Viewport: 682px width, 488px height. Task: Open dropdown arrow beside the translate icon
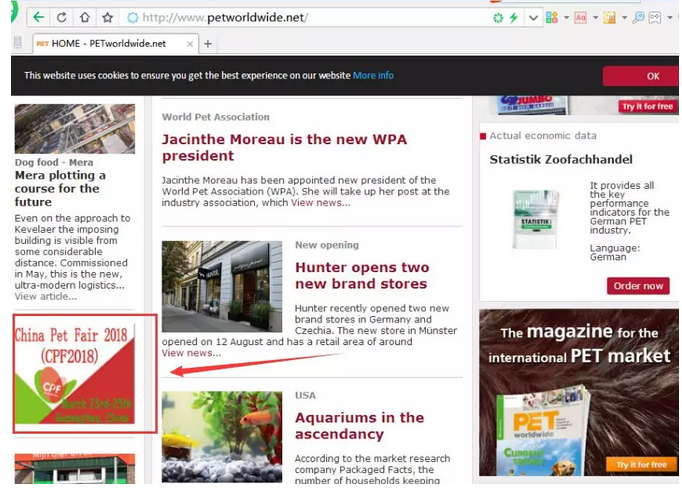594,17
